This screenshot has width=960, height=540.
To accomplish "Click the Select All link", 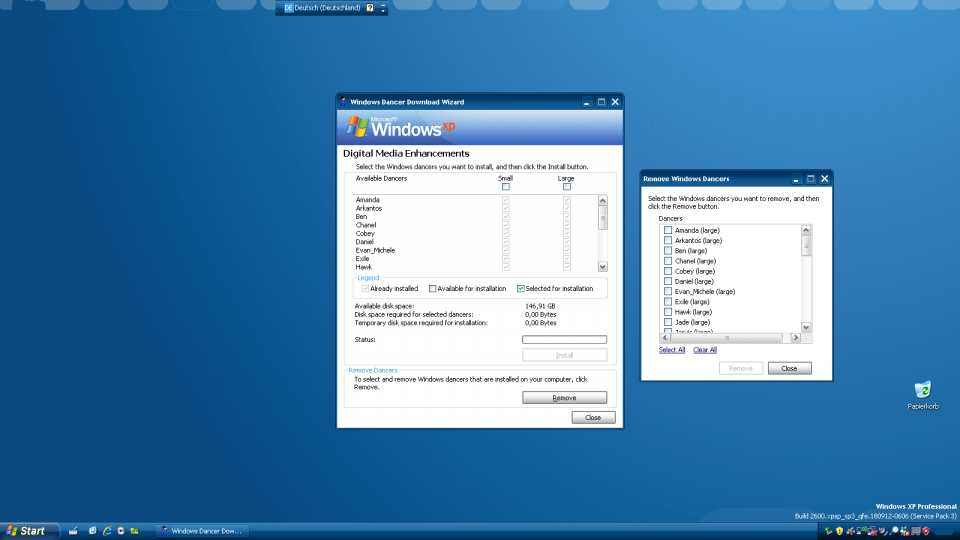I will pyautogui.click(x=672, y=350).
